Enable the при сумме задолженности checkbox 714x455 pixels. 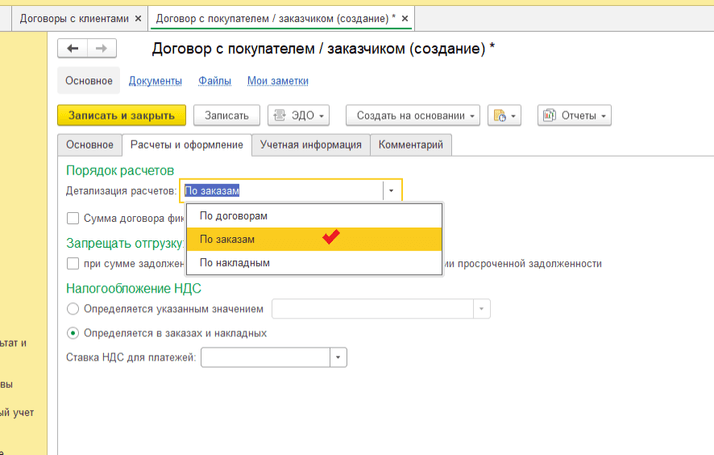73,264
